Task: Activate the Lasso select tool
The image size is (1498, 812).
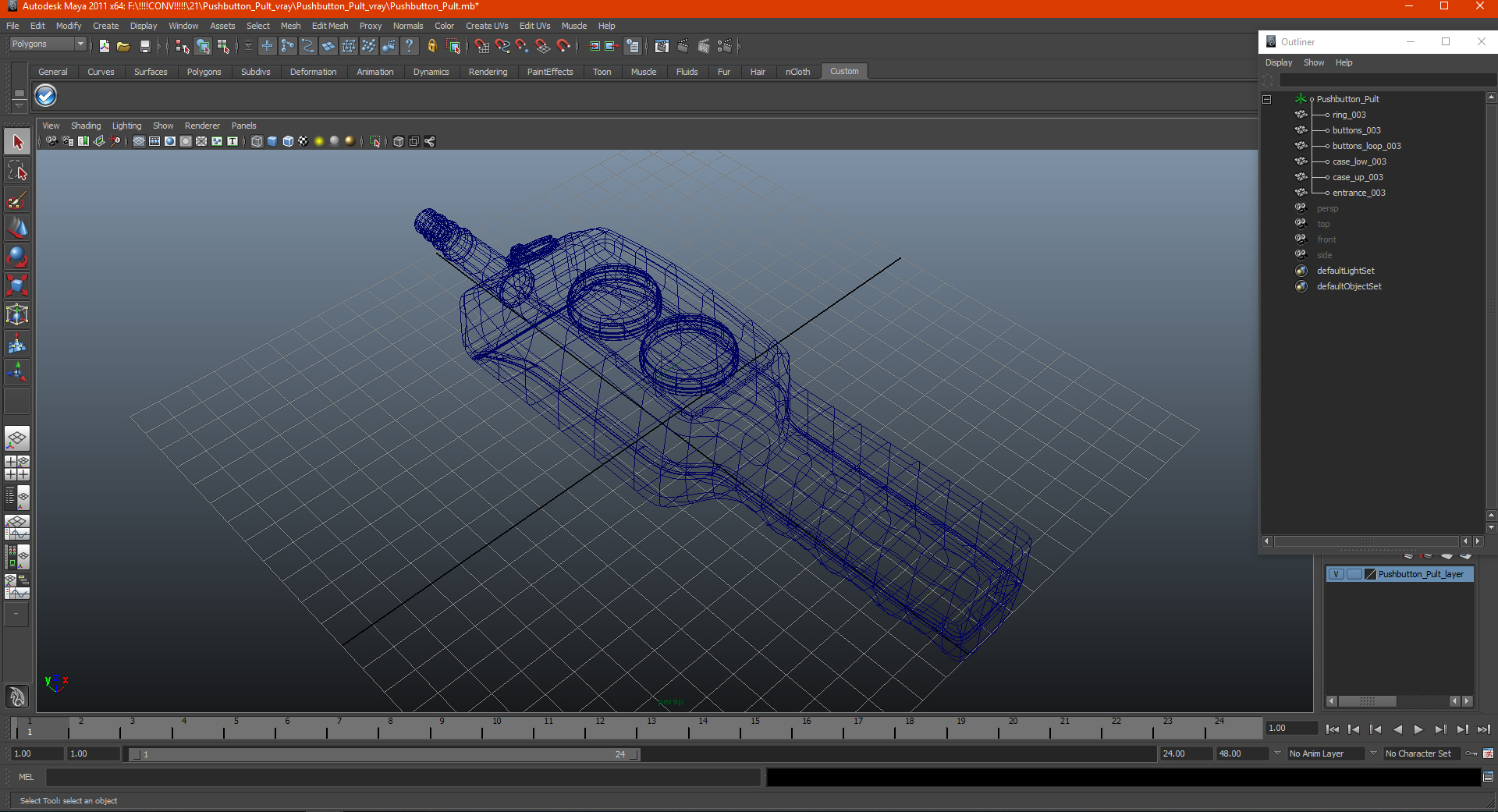Action: pyautogui.click(x=17, y=171)
